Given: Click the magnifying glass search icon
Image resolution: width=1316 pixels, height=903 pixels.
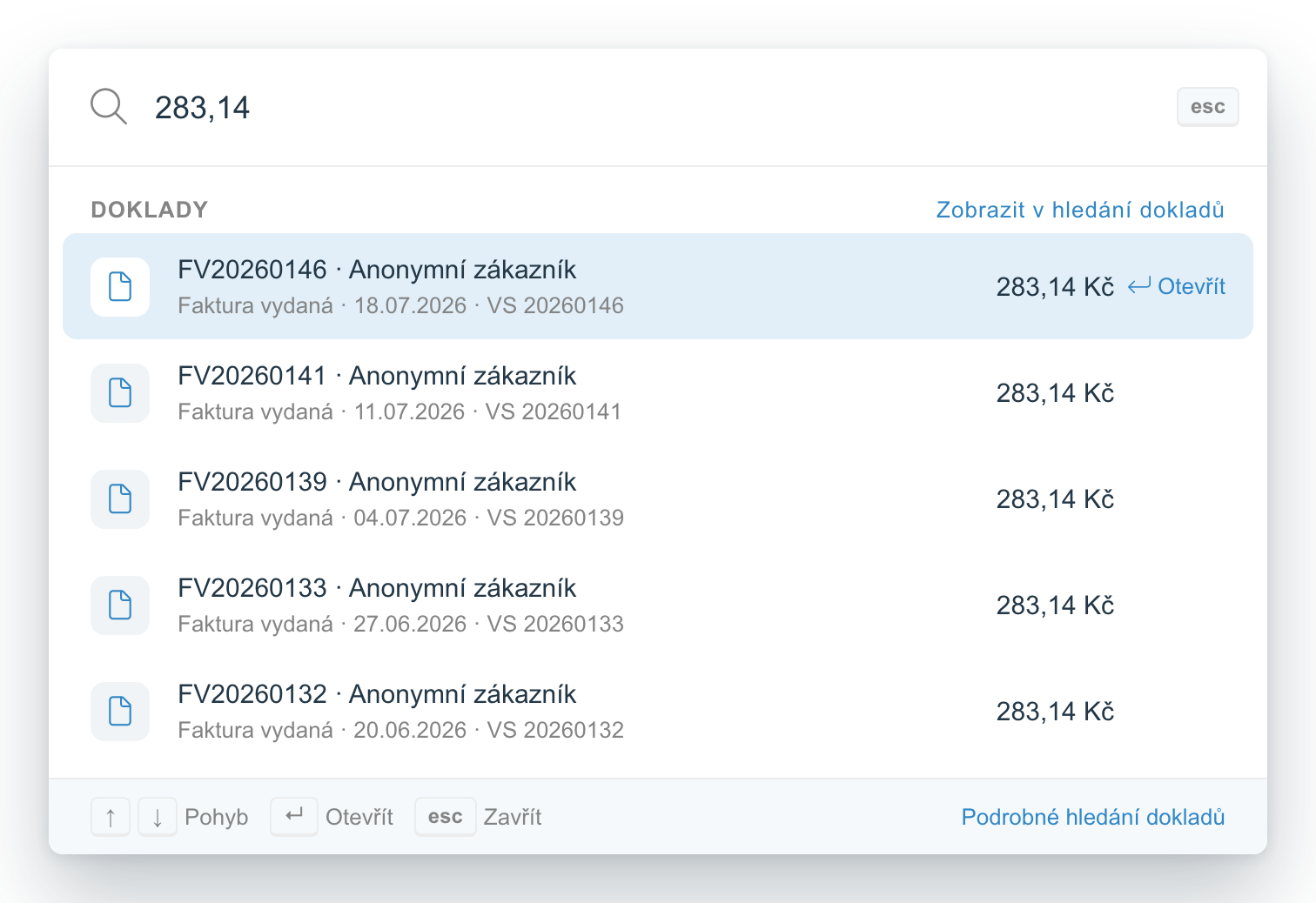Looking at the screenshot, I should tap(109, 107).
